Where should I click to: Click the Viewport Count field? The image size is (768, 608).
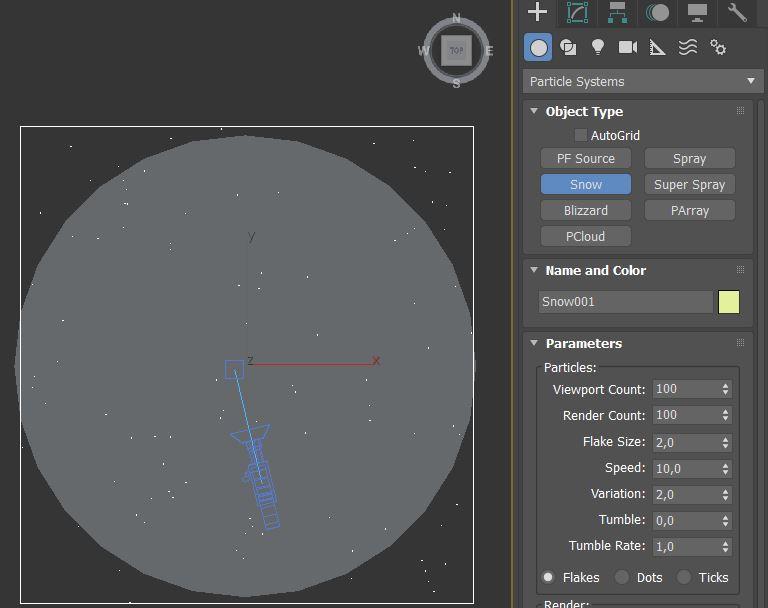(x=686, y=389)
